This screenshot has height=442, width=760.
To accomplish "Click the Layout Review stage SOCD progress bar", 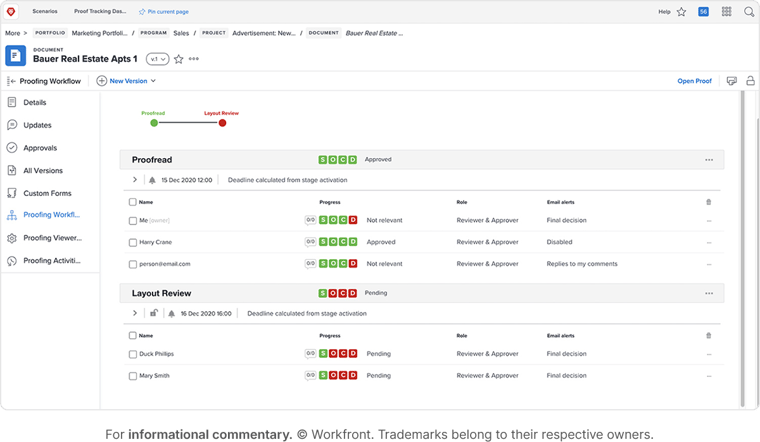I will click(x=338, y=293).
